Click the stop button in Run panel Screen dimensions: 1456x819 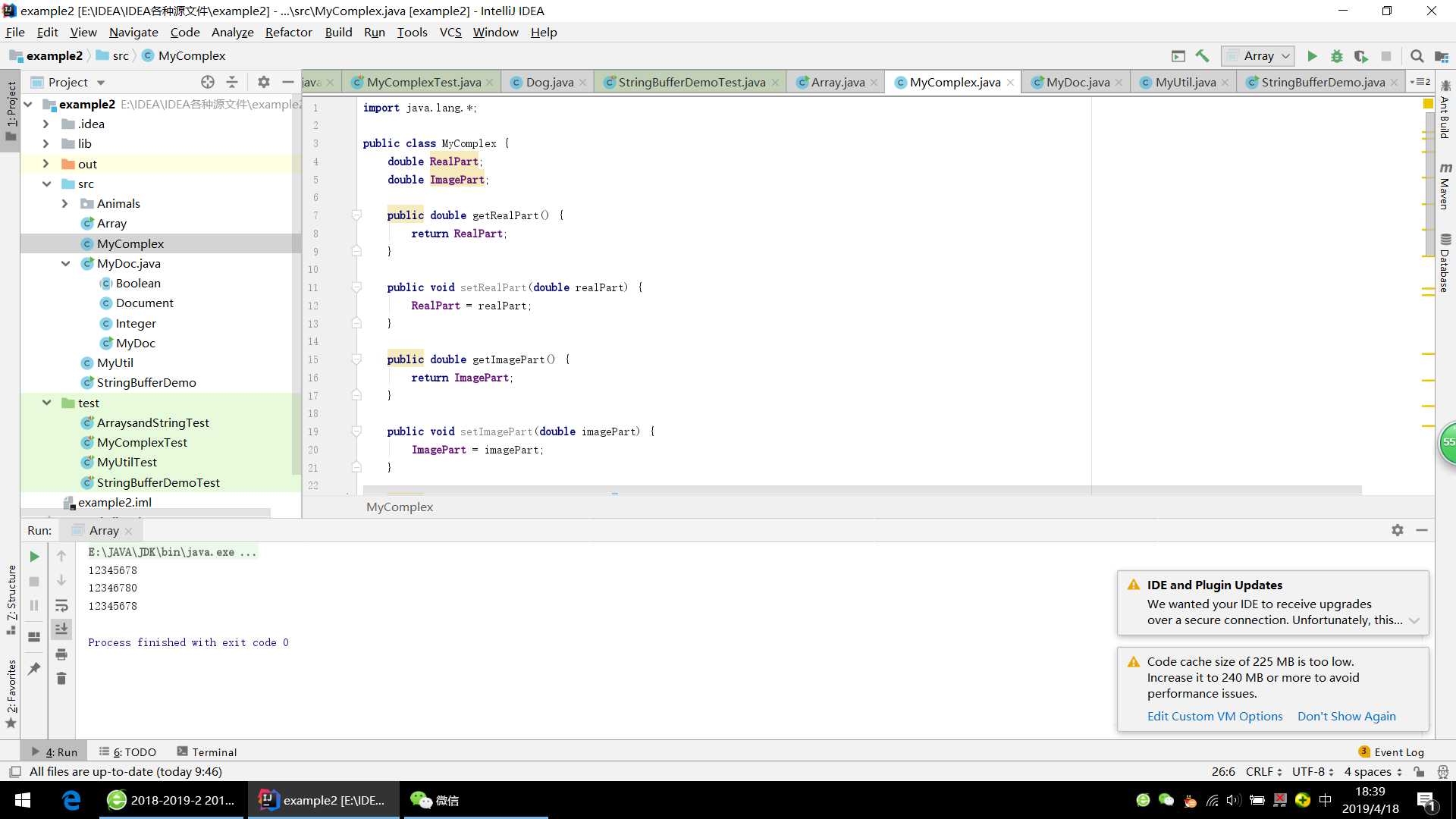34,582
